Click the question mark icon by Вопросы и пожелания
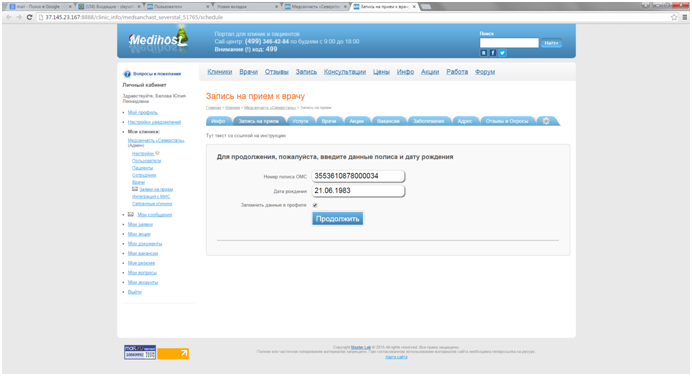The width and height of the screenshot is (692, 376). click(127, 74)
